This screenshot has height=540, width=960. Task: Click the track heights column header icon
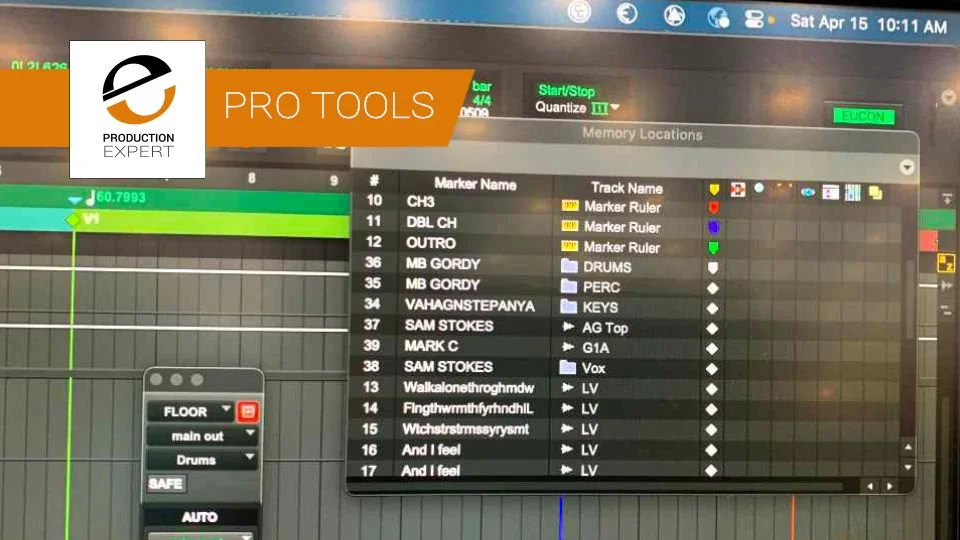click(830, 192)
